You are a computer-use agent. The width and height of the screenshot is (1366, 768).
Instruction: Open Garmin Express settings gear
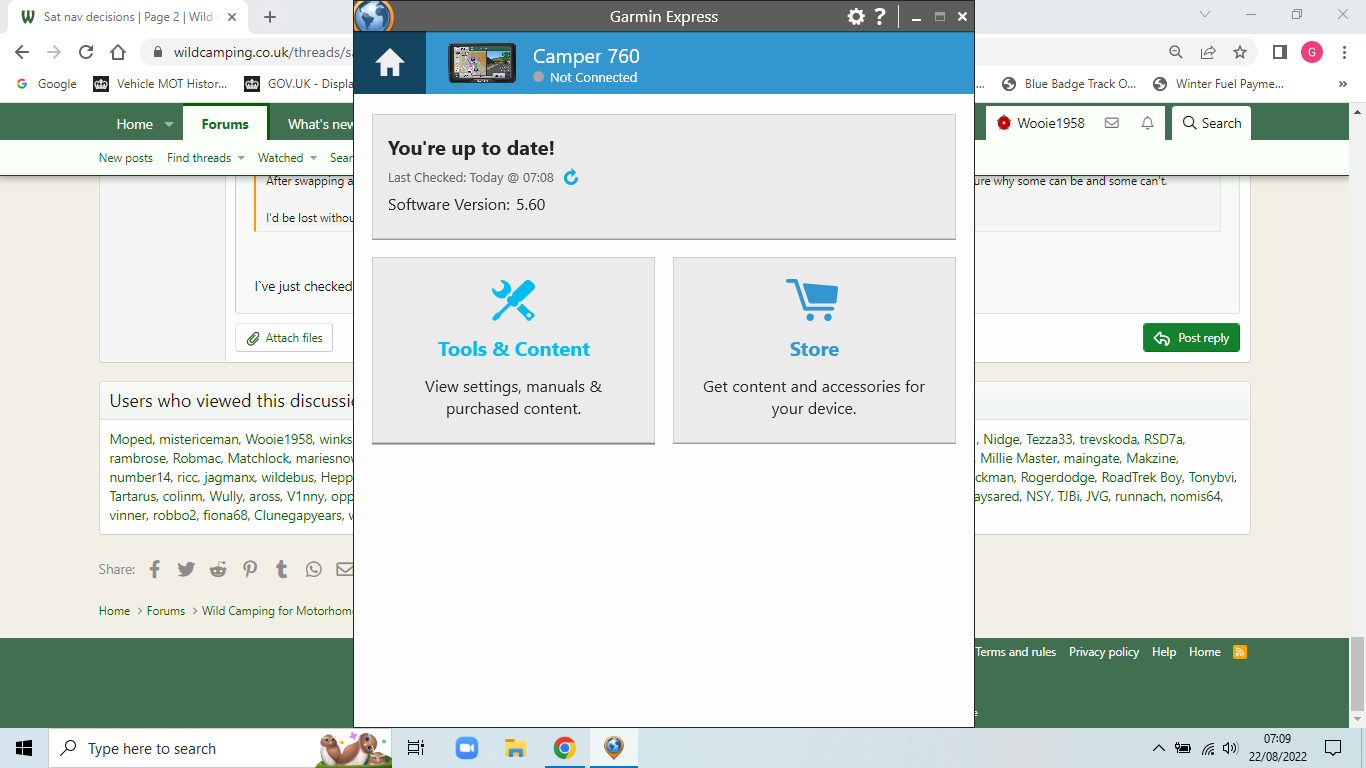coord(855,16)
